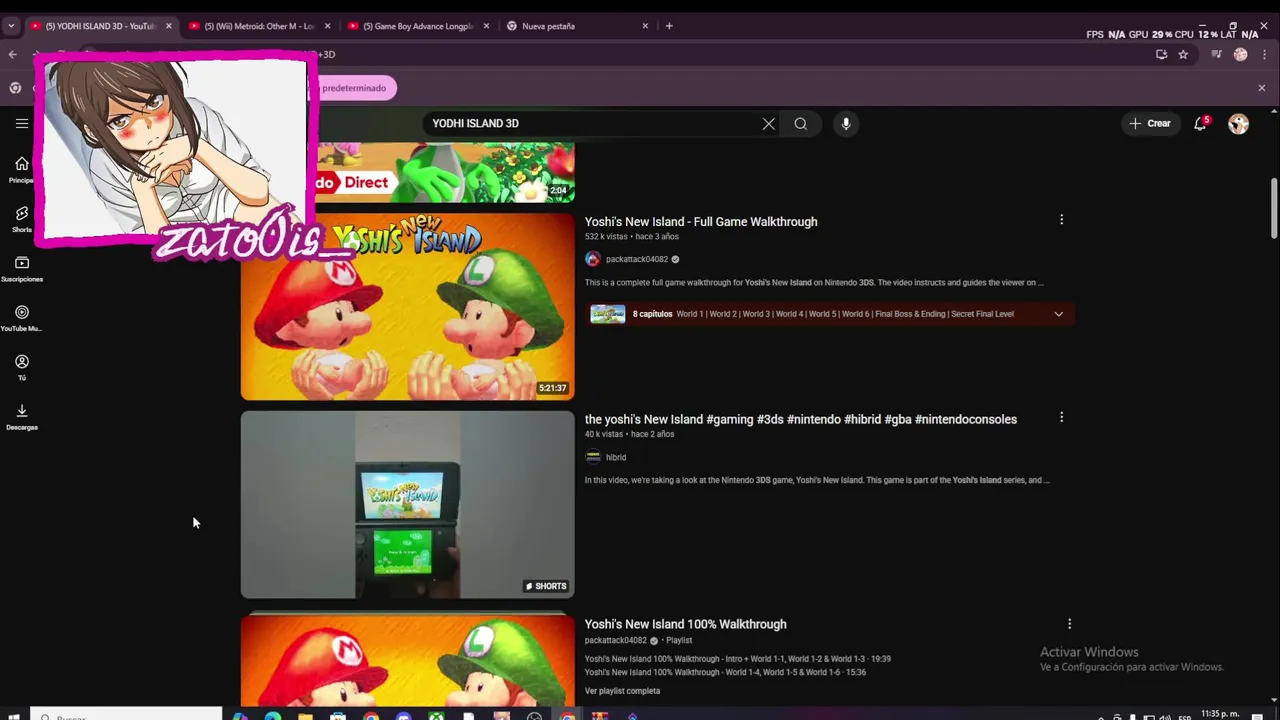
Task: Open options menu for Full Game Walkthrough
Action: pyautogui.click(x=1061, y=220)
